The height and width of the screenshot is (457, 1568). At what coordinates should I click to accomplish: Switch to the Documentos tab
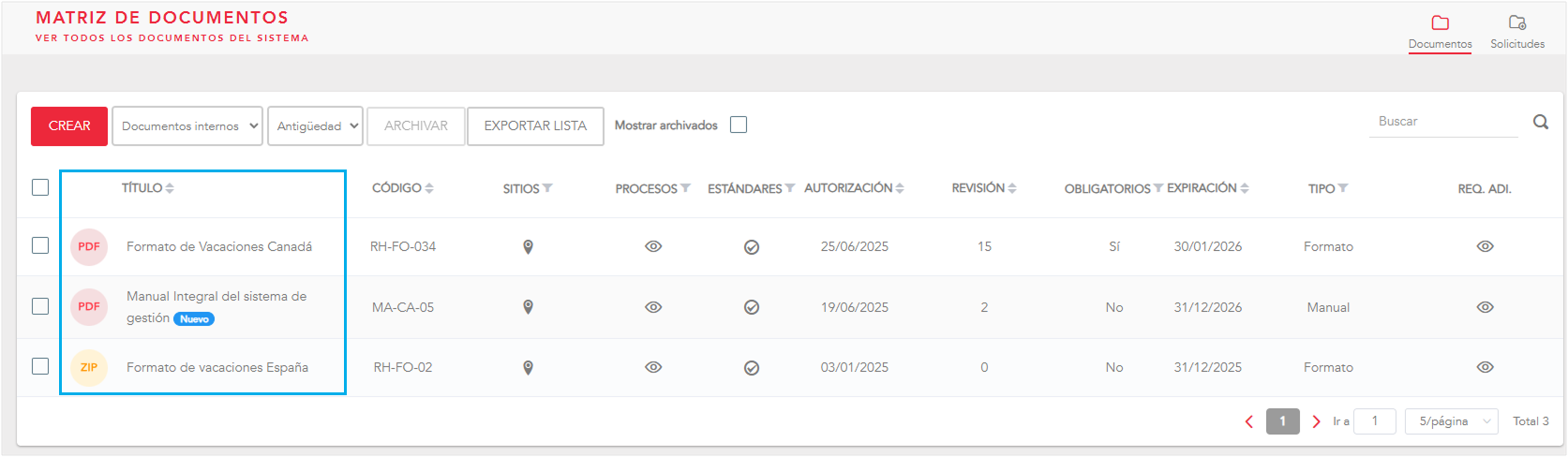coord(1440,32)
